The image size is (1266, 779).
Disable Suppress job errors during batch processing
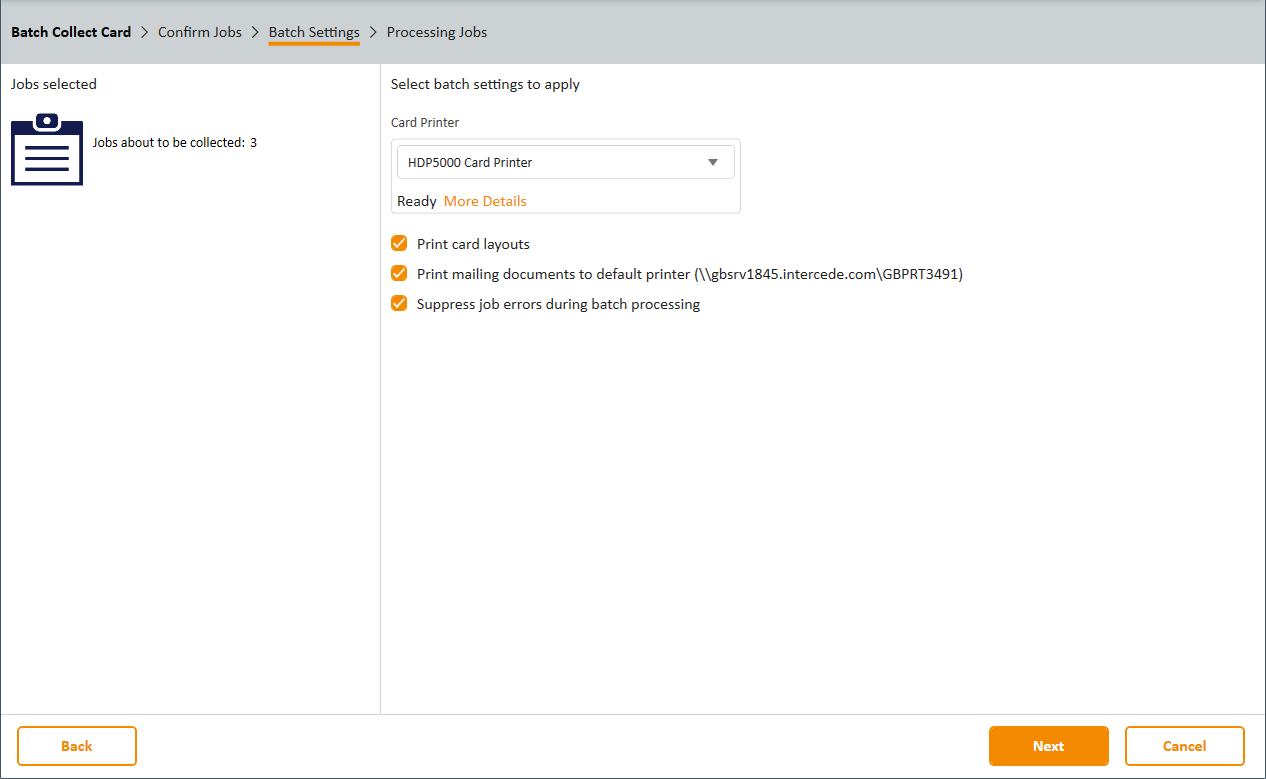(x=399, y=303)
